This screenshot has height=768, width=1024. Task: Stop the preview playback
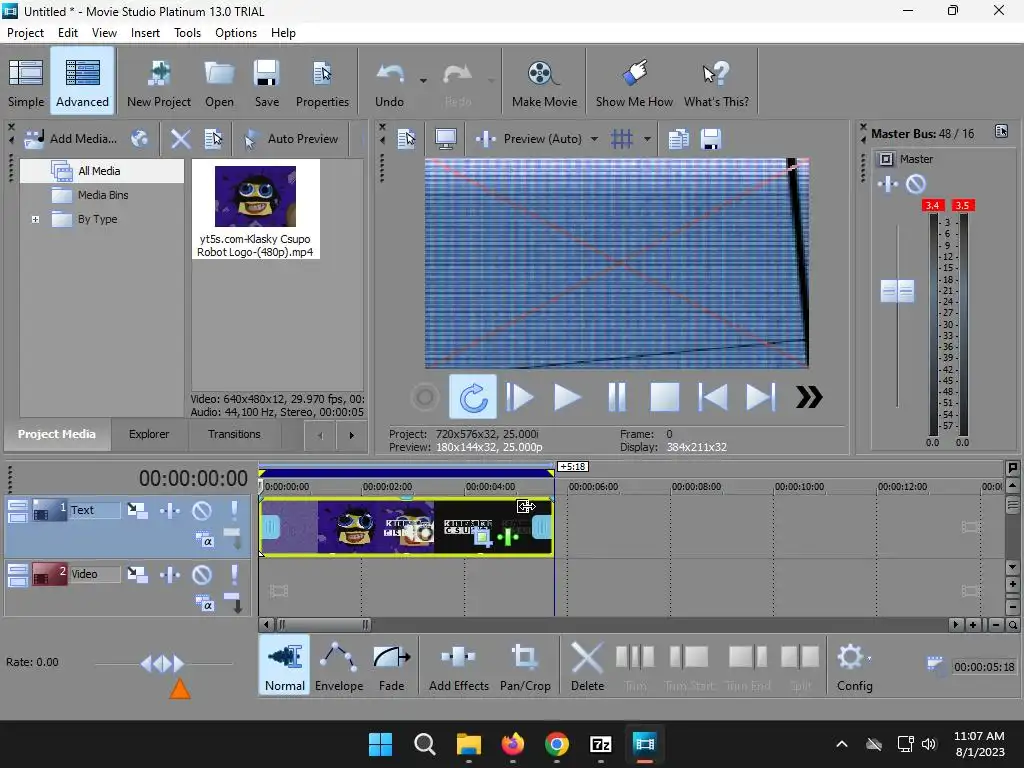[x=664, y=397]
